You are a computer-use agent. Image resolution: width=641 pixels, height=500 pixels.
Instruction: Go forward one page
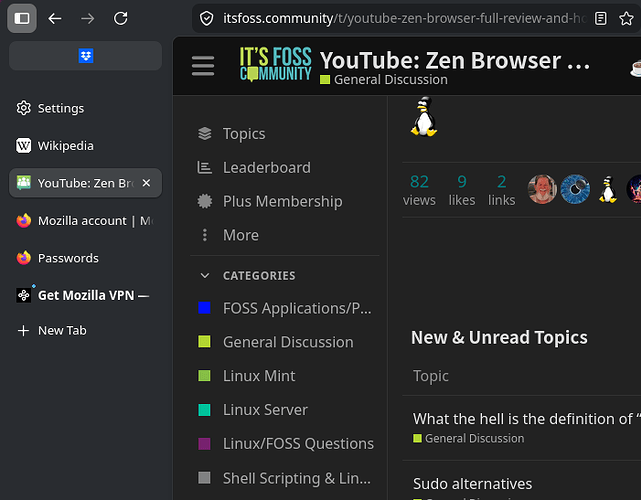click(87, 18)
